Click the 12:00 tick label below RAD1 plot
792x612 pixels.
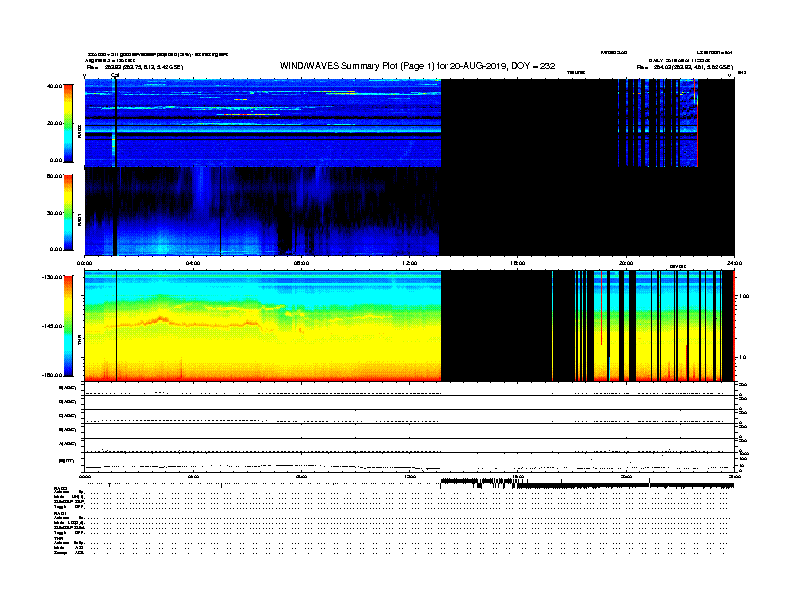coord(410,263)
